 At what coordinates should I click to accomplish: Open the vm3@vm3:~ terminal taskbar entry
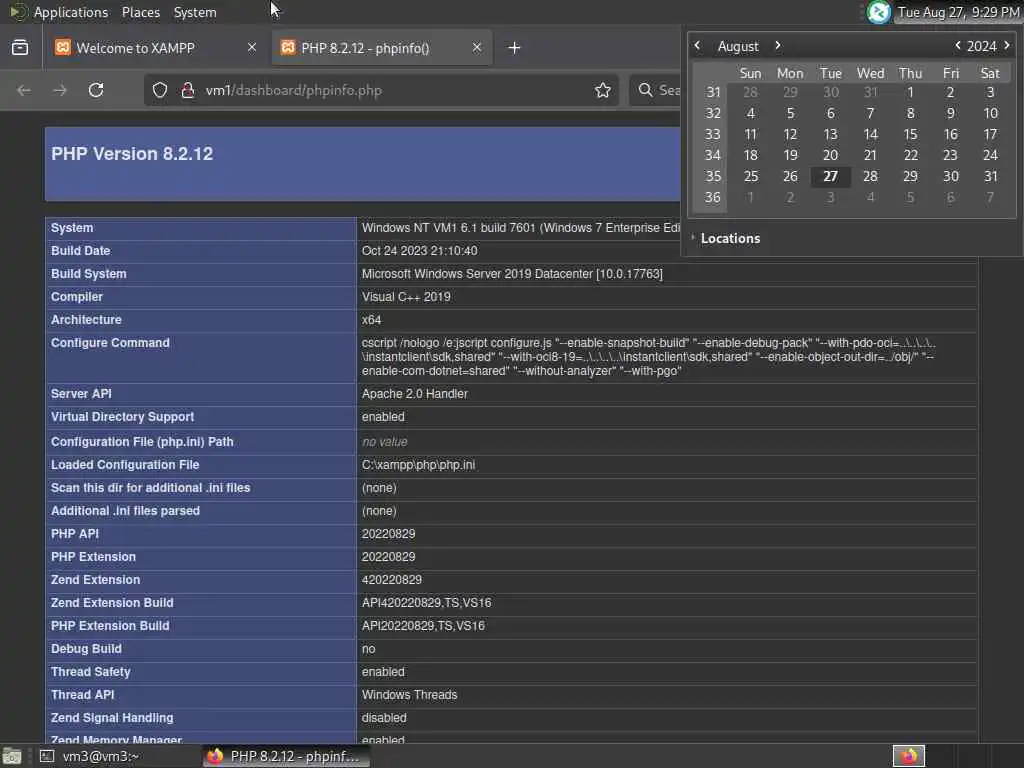(x=116, y=756)
